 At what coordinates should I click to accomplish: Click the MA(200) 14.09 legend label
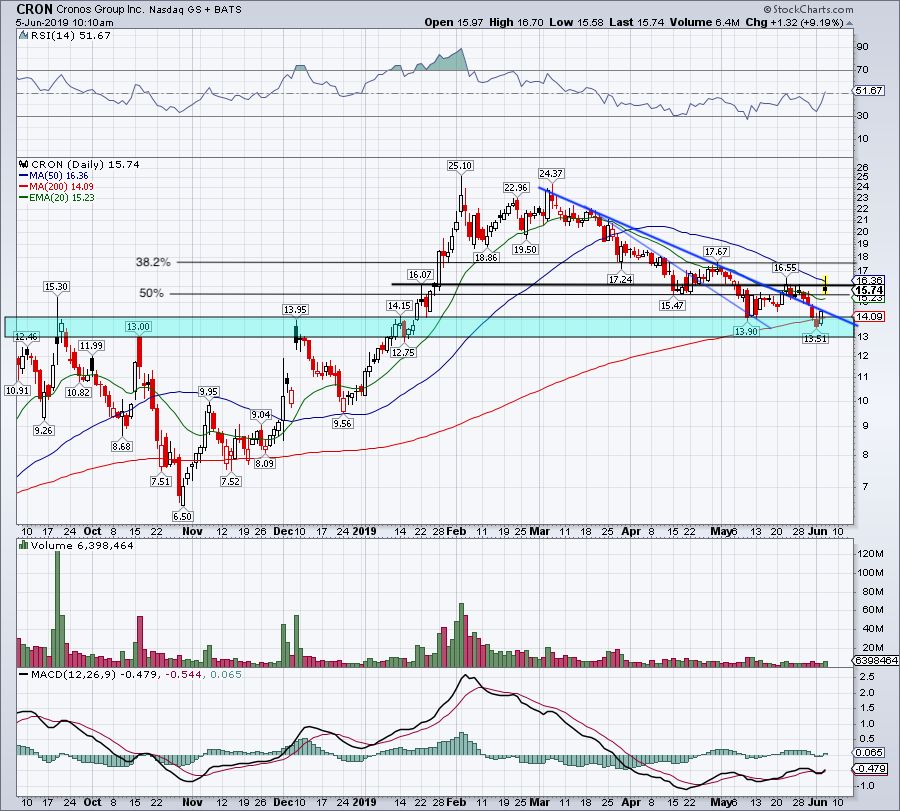(61, 187)
